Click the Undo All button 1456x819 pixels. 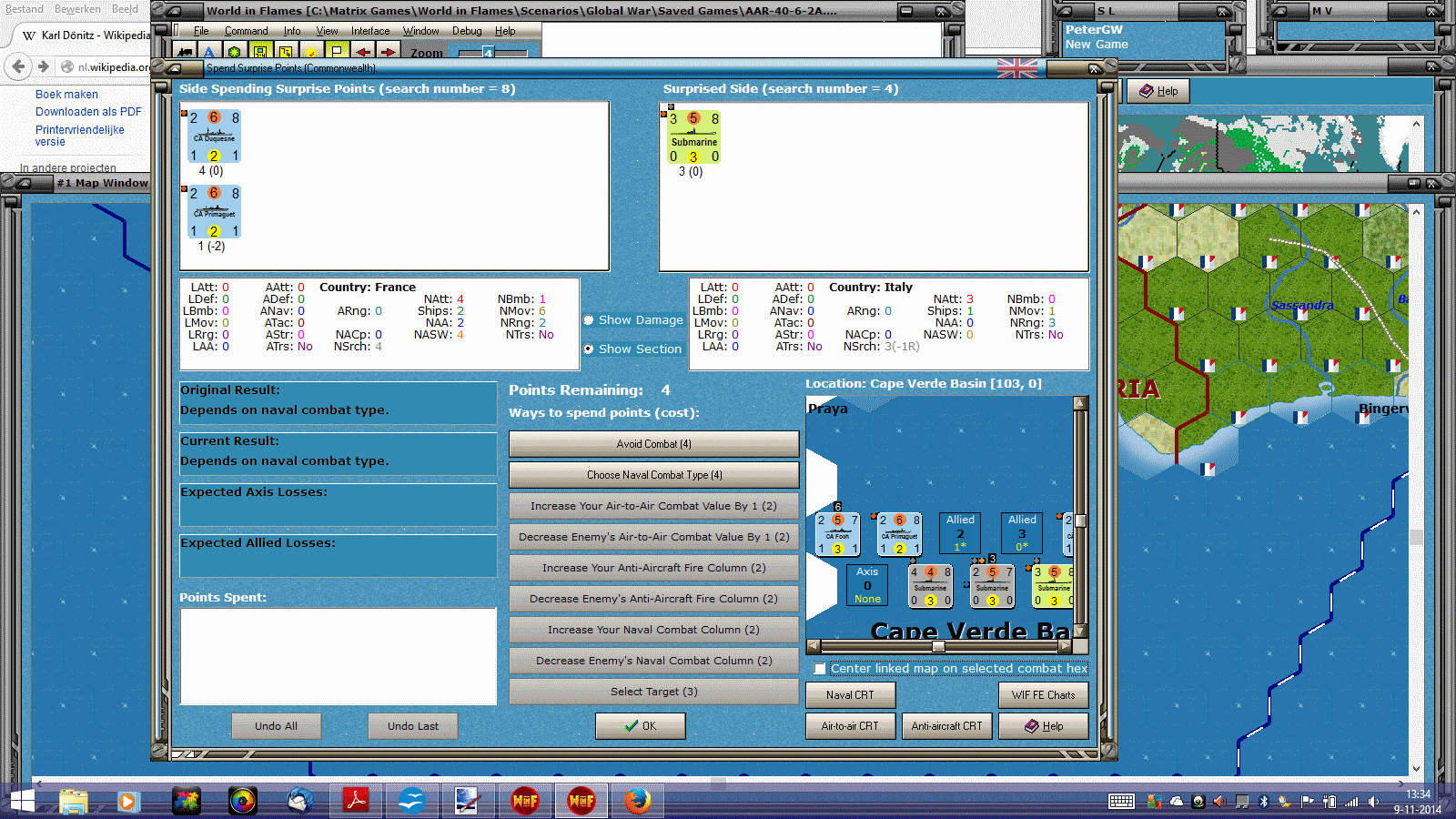276,726
